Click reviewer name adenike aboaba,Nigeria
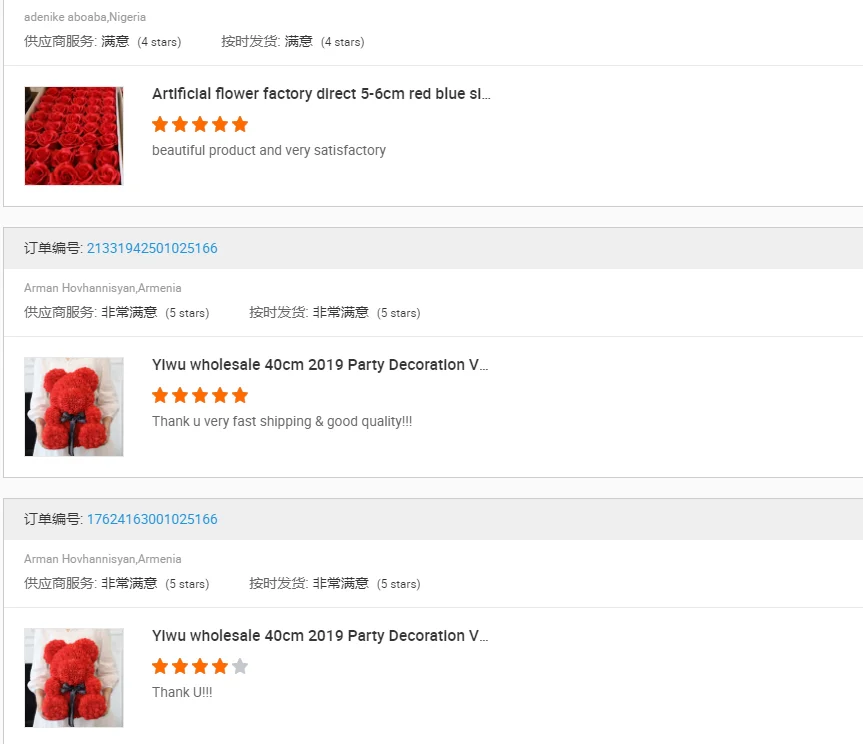The width and height of the screenshot is (863, 744). pos(85,17)
